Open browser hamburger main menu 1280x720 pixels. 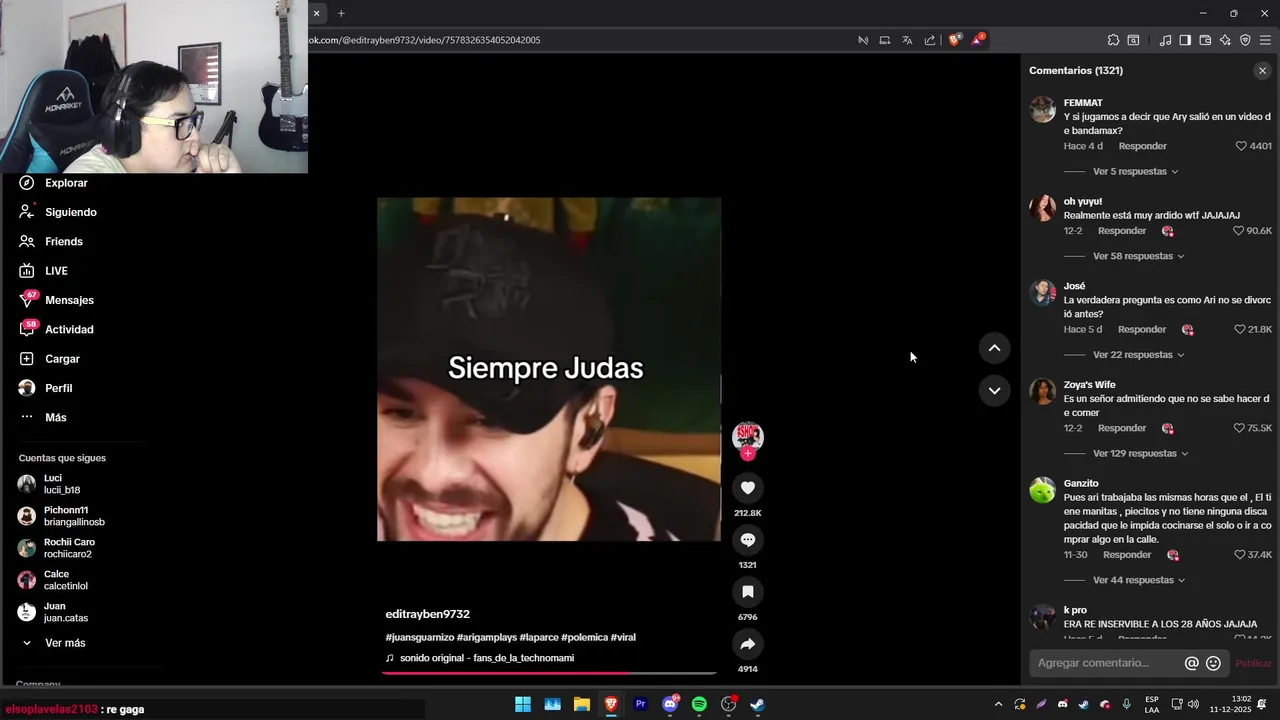(x=1265, y=40)
